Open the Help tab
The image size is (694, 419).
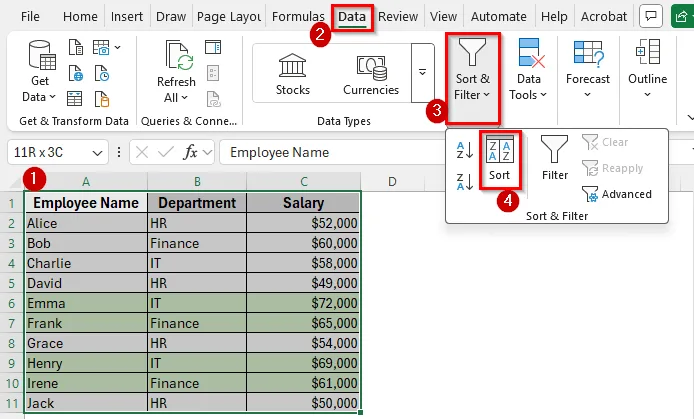554,16
